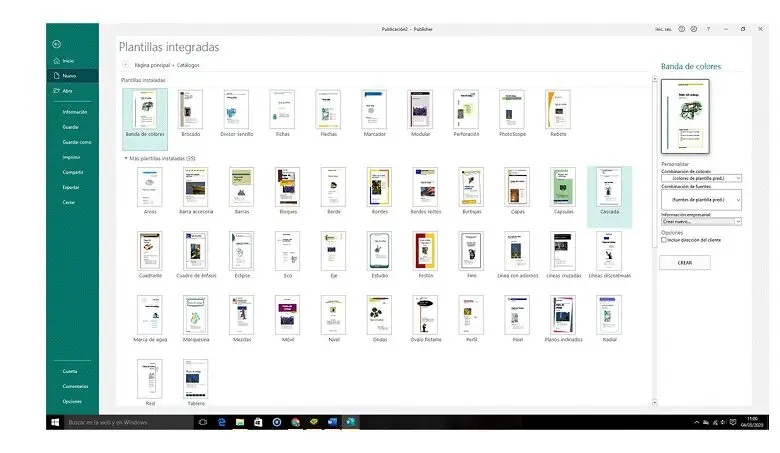Open the Exportar page
Screen dimensions: 780x453
[x=71, y=187]
